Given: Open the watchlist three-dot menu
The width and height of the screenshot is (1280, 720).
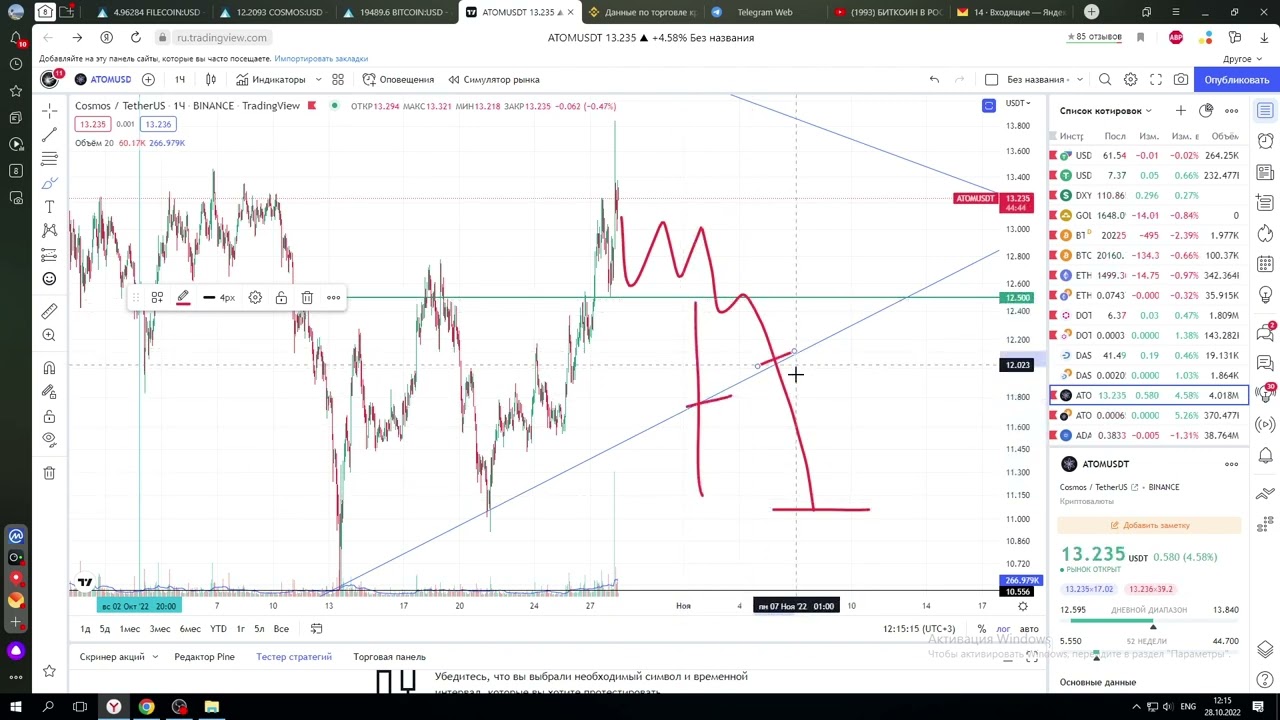Looking at the screenshot, I should (1232, 110).
